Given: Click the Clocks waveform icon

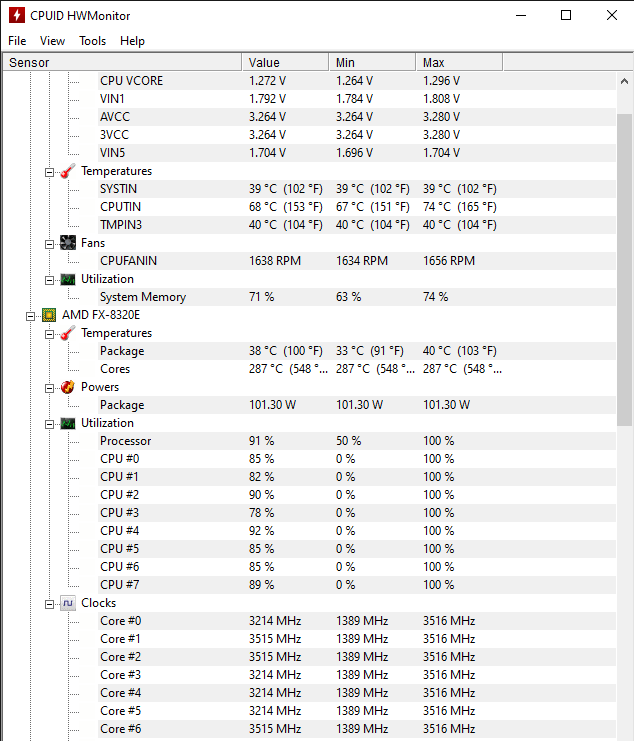Looking at the screenshot, I should tap(68, 603).
